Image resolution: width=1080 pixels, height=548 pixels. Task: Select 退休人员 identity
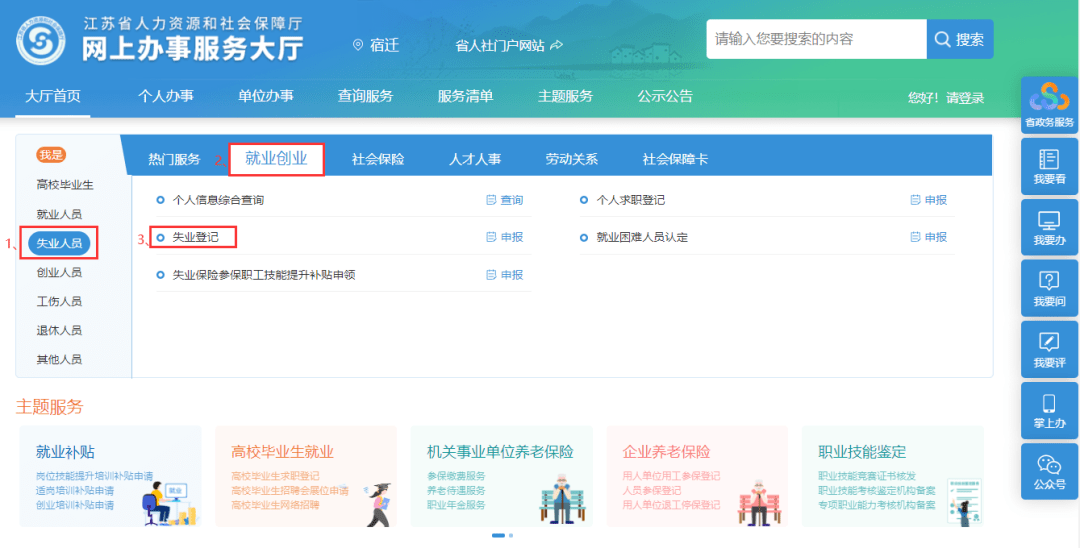point(59,330)
